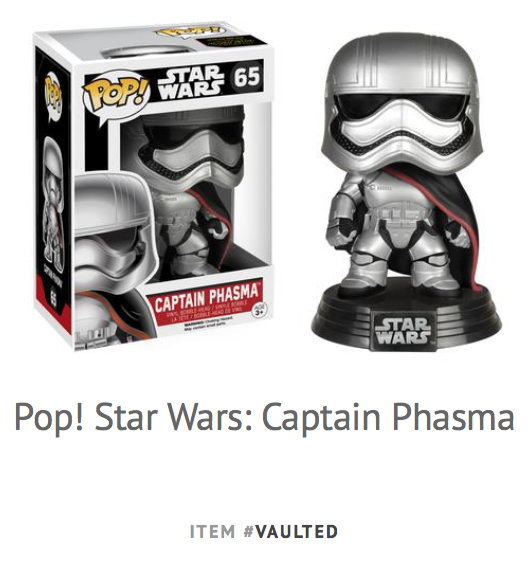The image size is (532, 564).
Task: Click the number 65 badge on box
Action: pos(246,77)
